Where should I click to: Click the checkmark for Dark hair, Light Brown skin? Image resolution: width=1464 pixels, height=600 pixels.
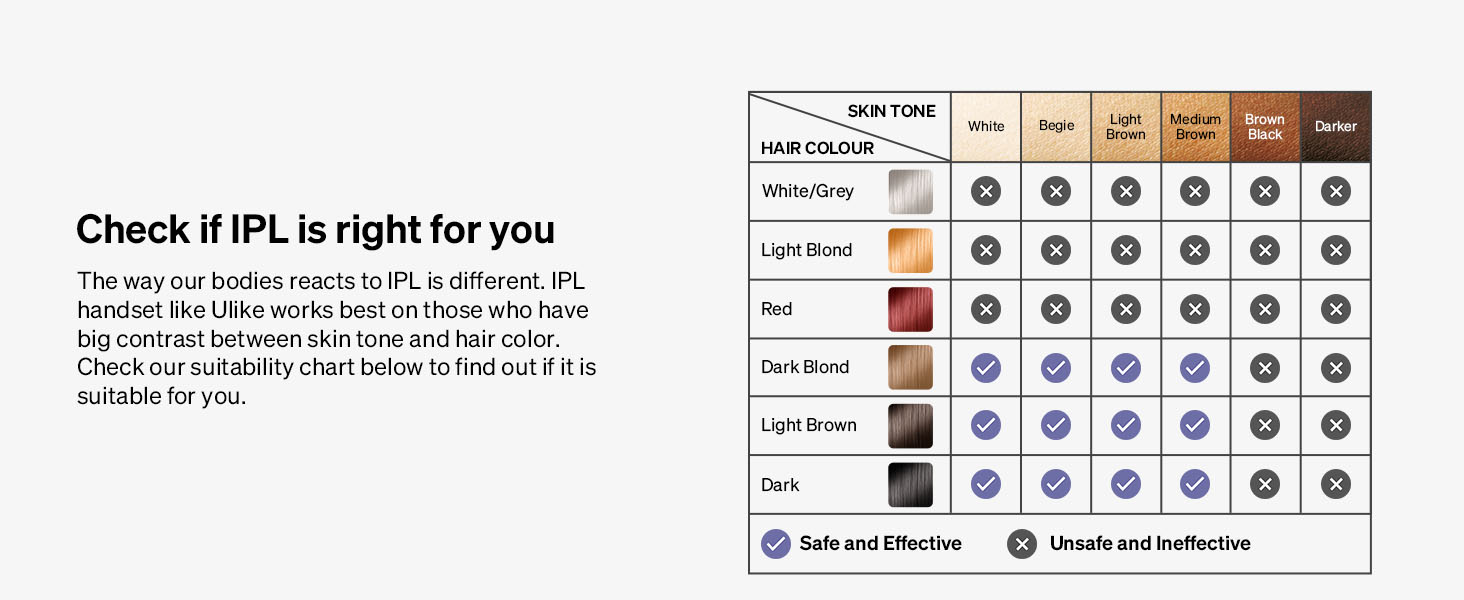click(1126, 485)
